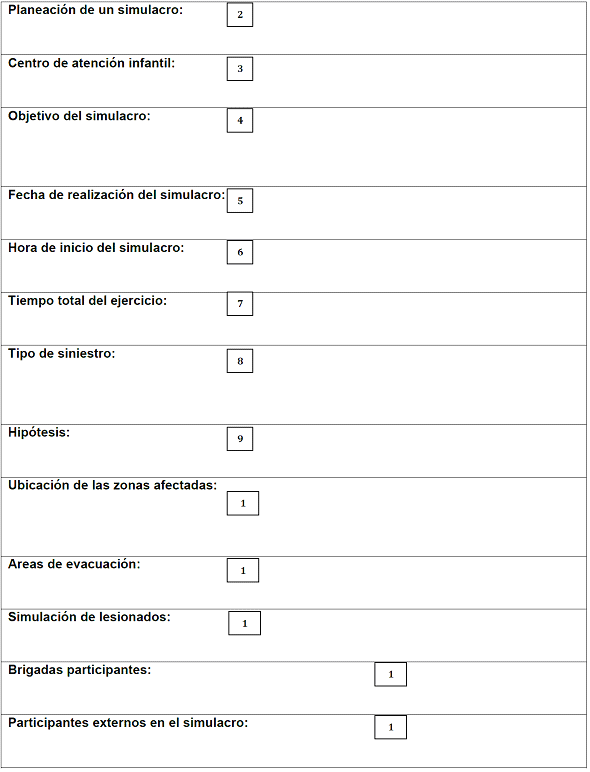
Task: Select the 'Centro de atención infantil:' label
Action: click(x=91, y=63)
